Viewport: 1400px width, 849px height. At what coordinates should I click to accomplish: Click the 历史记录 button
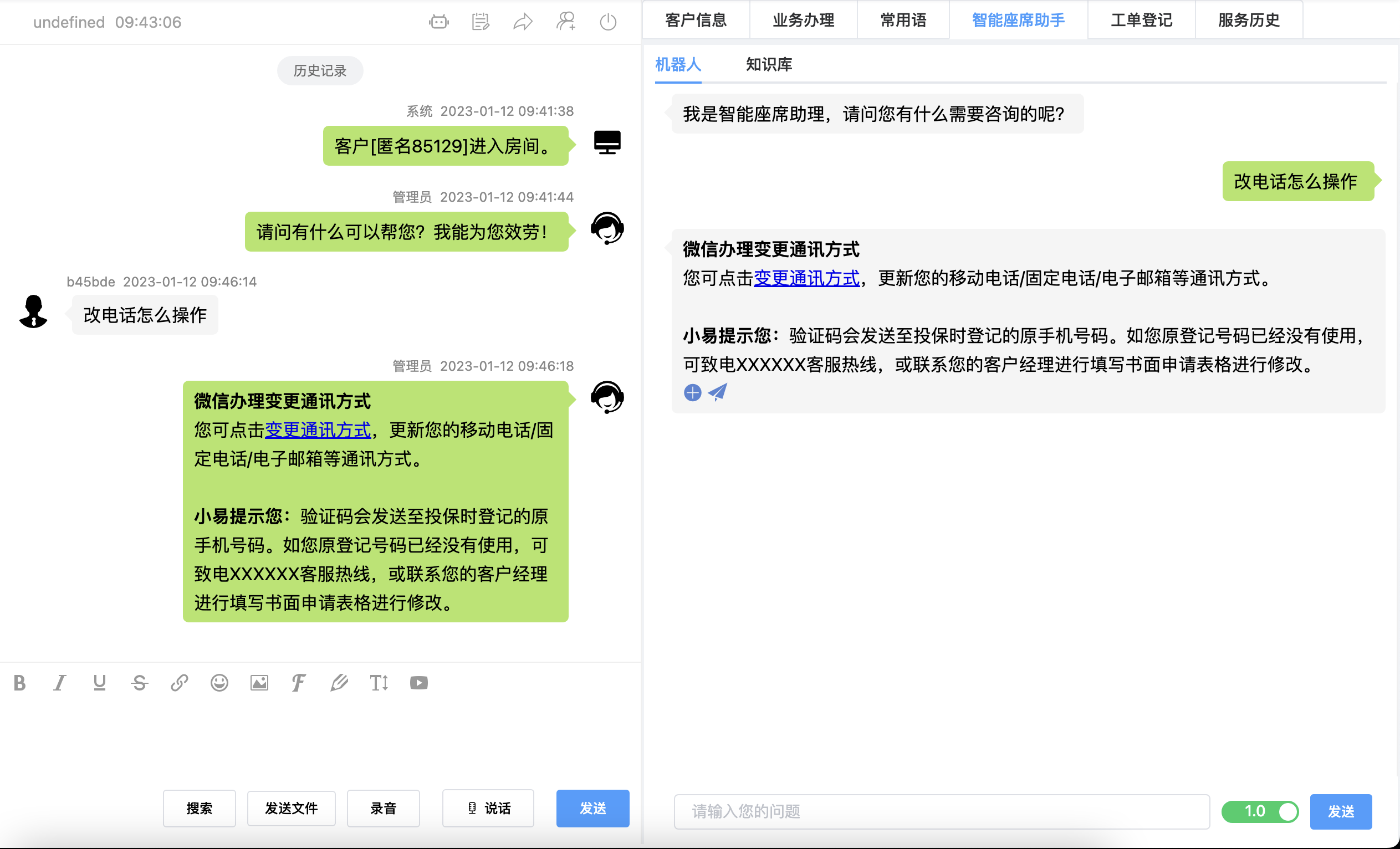pyautogui.click(x=320, y=70)
